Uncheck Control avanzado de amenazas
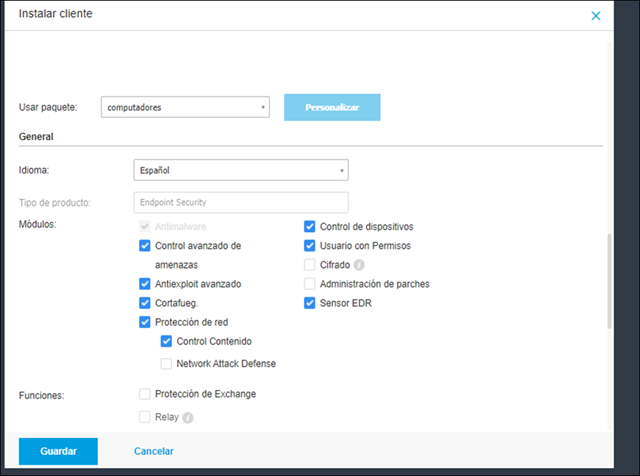Screen dimensions: 640x476 coord(145,245)
